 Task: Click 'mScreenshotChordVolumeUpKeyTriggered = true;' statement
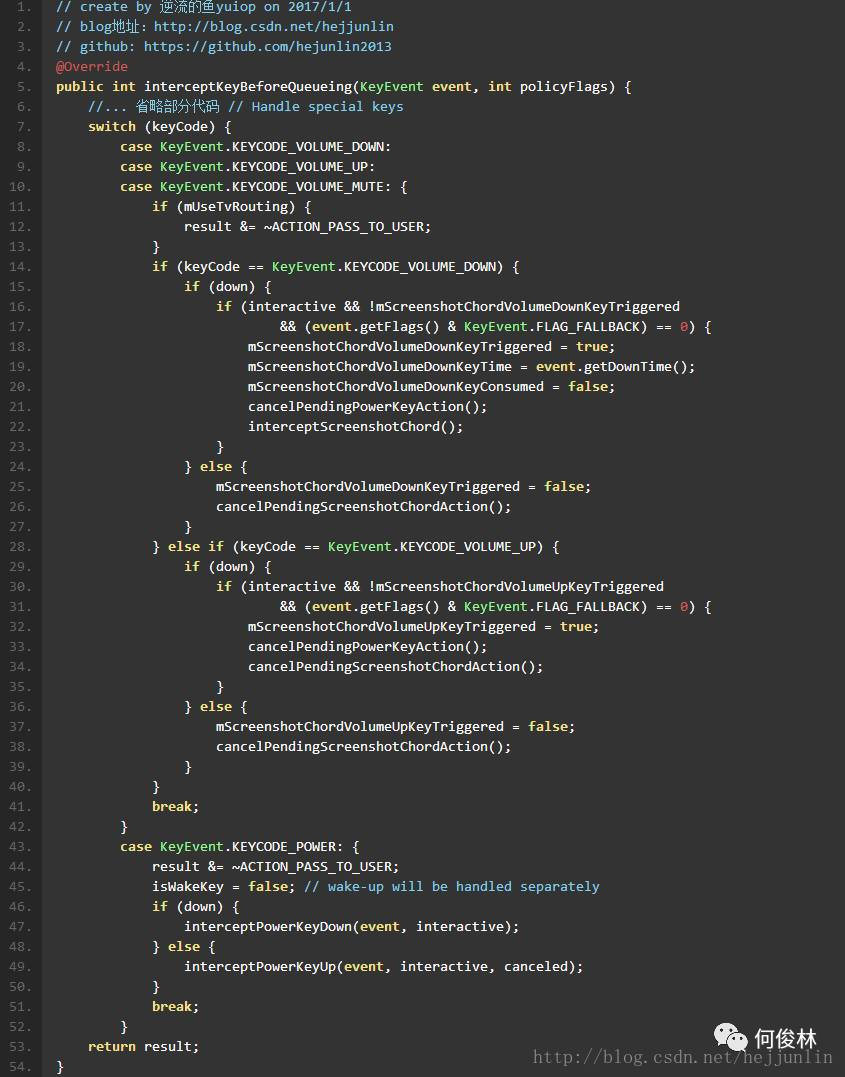423,626
